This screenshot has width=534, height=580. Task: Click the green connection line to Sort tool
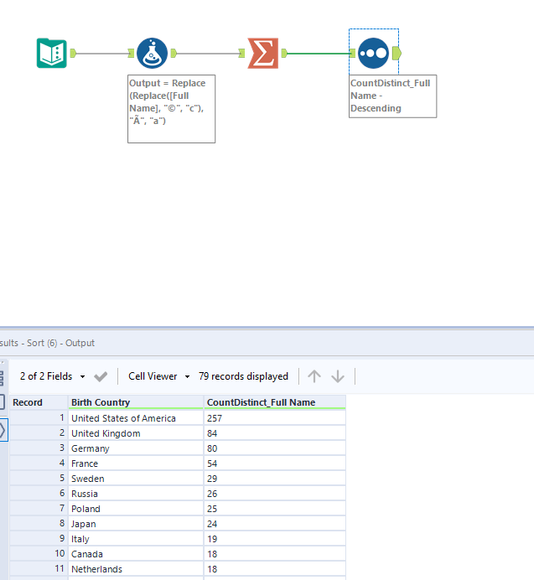pyautogui.click(x=318, y=53)
